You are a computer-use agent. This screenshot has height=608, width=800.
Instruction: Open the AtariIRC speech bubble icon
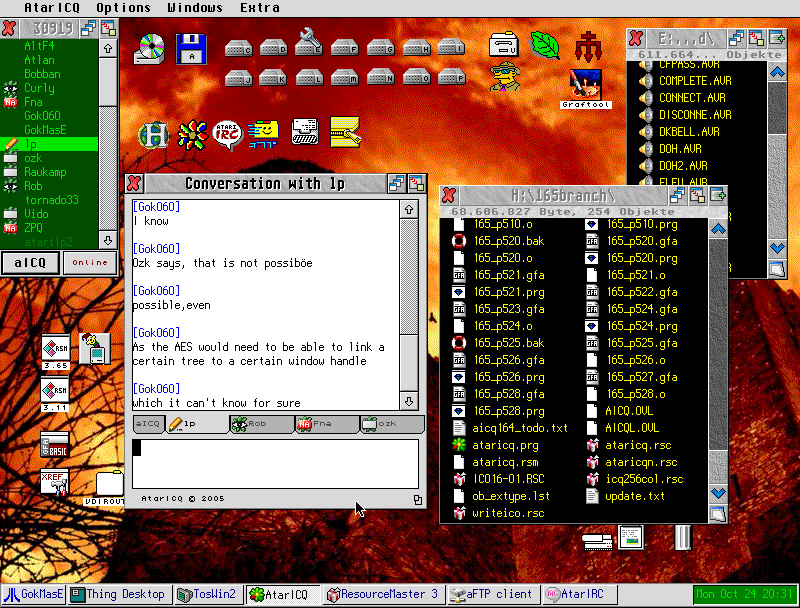coord(228,135)
